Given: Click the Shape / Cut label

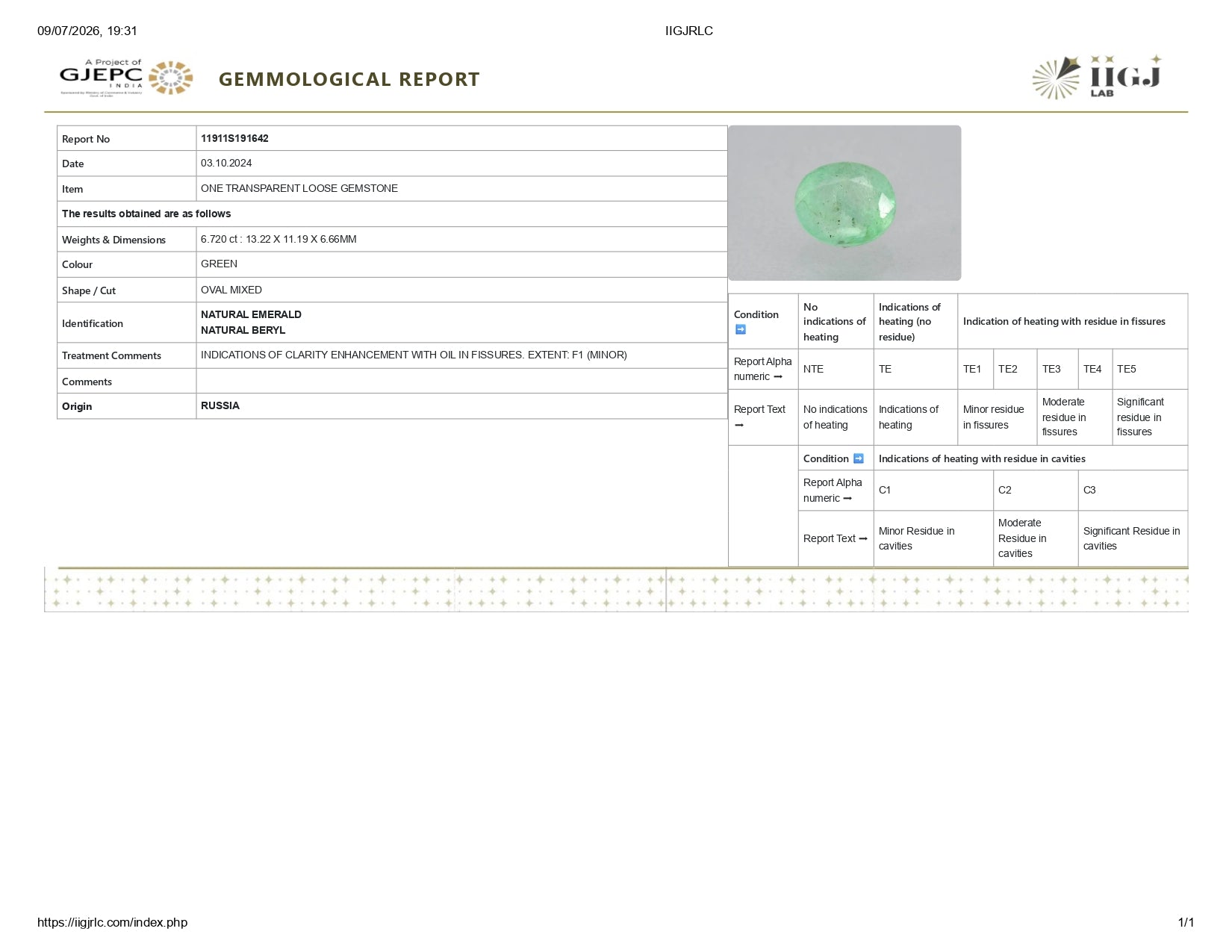Looking at the screenshot, I should pos(89,290).
